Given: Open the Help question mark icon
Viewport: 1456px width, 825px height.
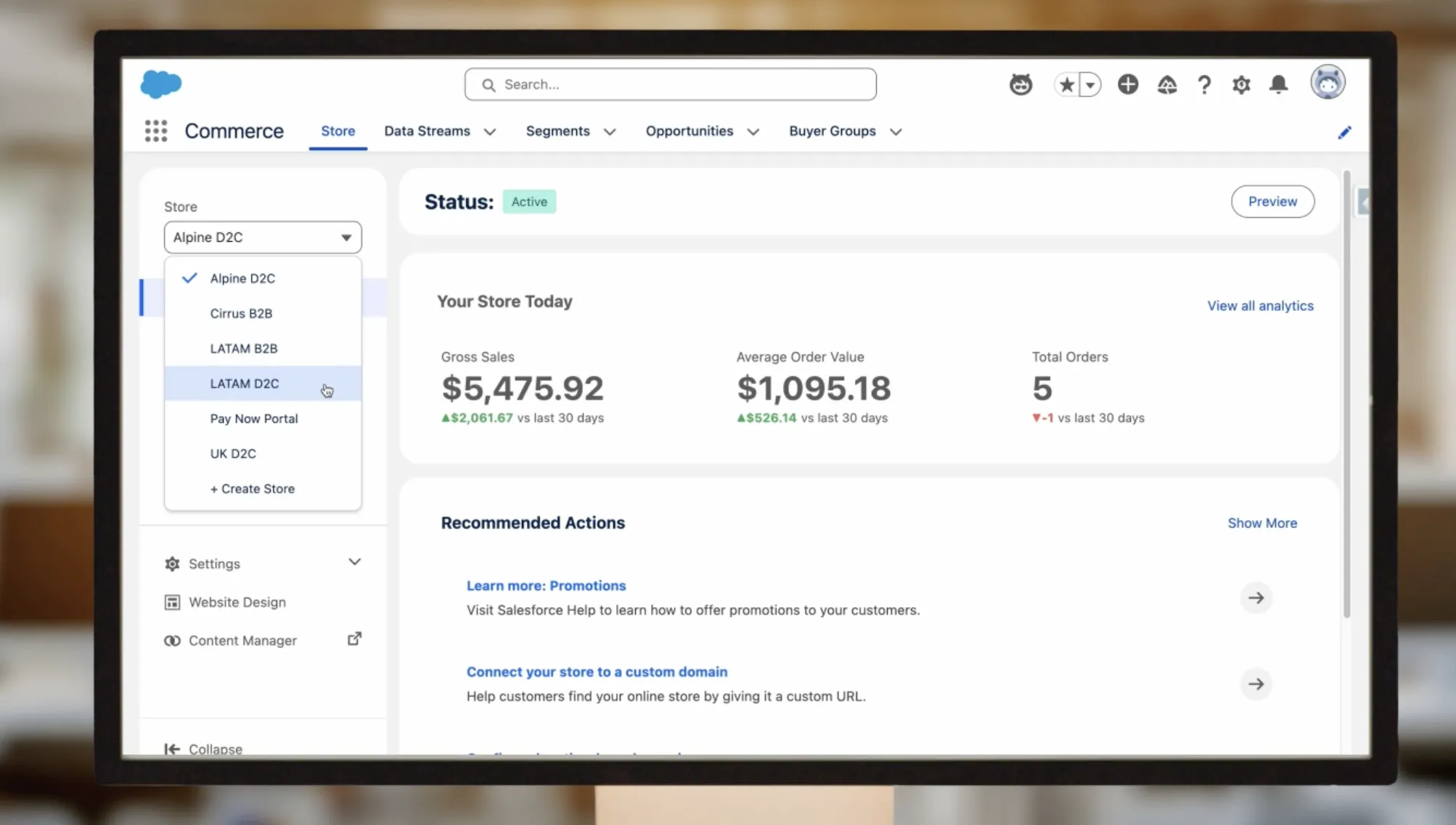Looking at the screenshot, I should tap(1204, 85).
